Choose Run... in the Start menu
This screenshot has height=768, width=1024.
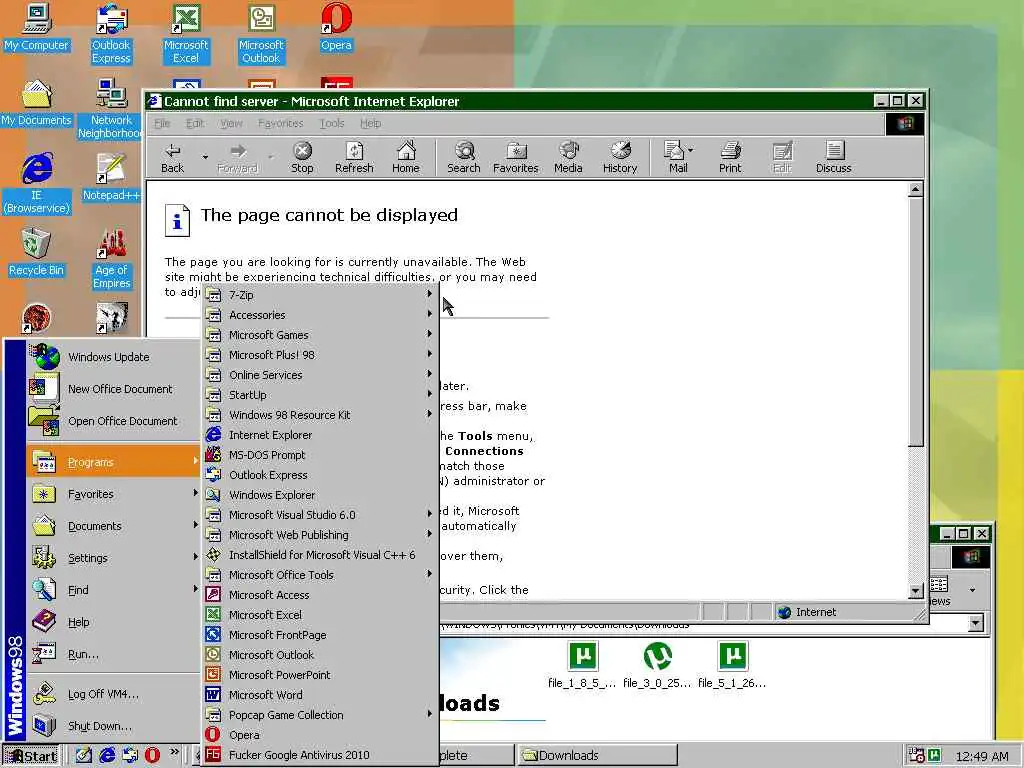[114, 654]
